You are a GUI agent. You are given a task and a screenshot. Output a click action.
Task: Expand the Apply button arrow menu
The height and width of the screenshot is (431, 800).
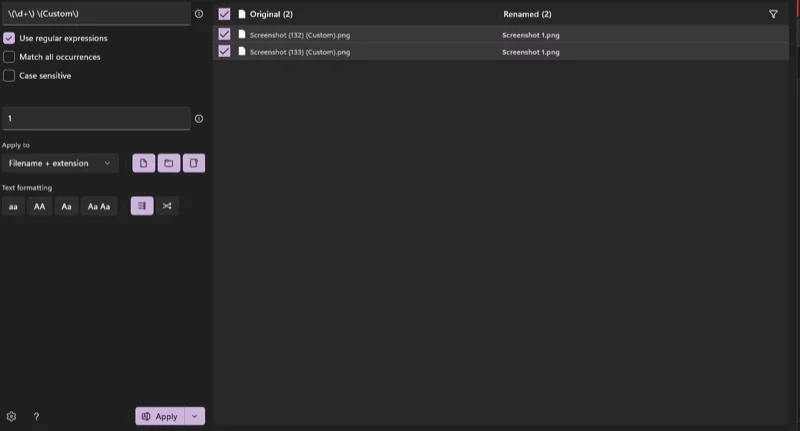coord(194,416)
